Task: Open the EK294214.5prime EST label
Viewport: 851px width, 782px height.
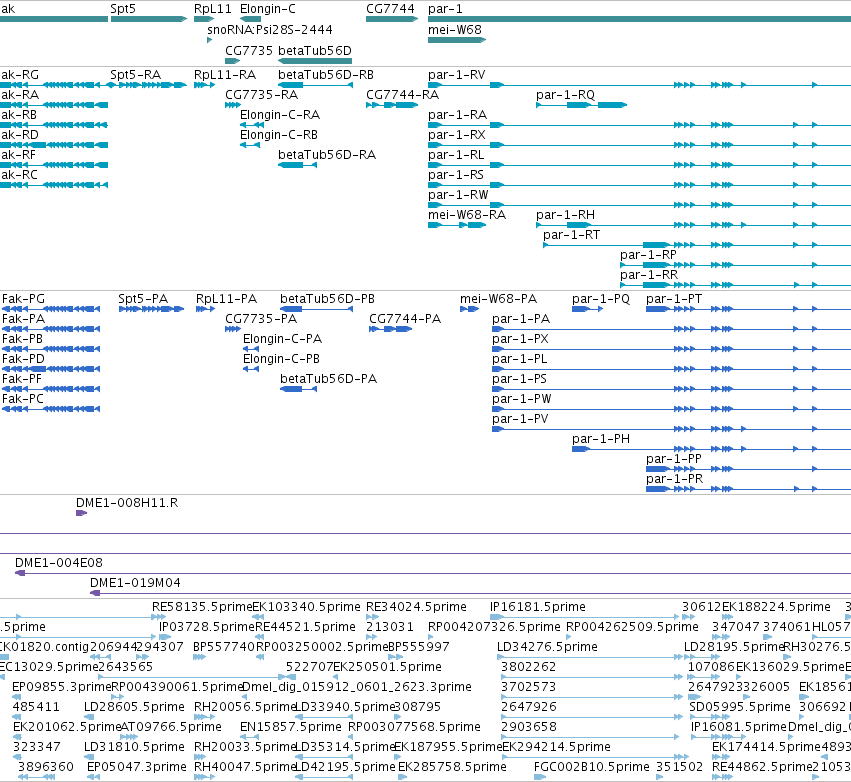Action: tap(556, 748)
